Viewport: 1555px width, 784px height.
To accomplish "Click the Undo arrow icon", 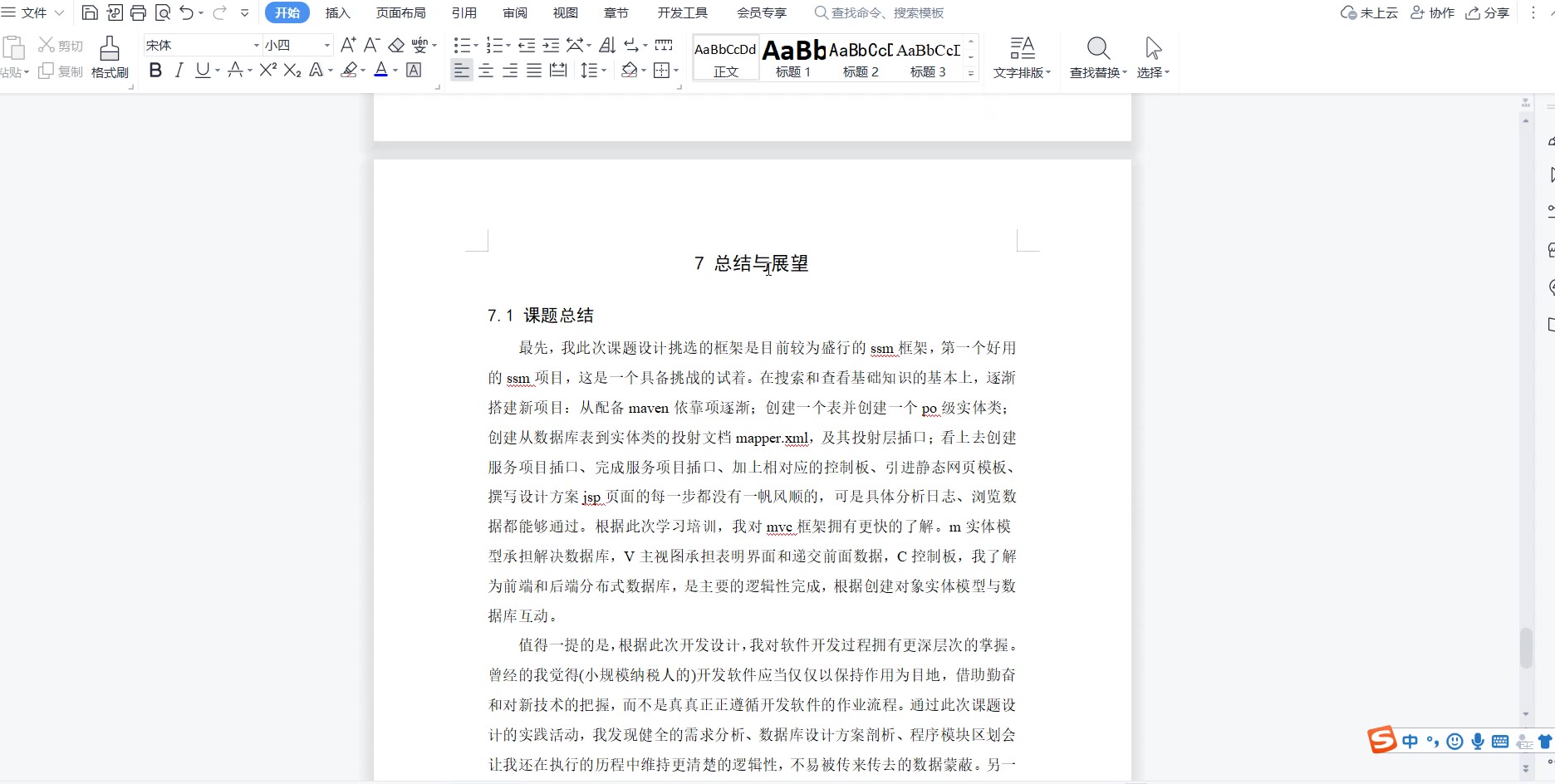I will 187,12.
